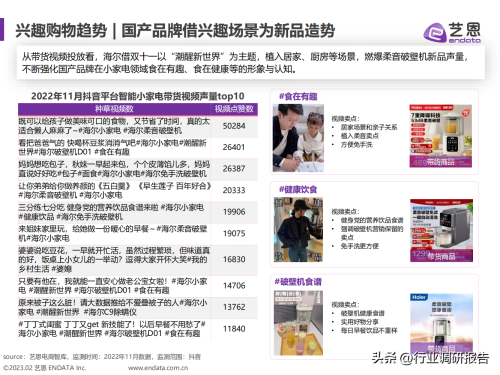Click bullet 居家场景和亲子关系

tap(369, 127)
